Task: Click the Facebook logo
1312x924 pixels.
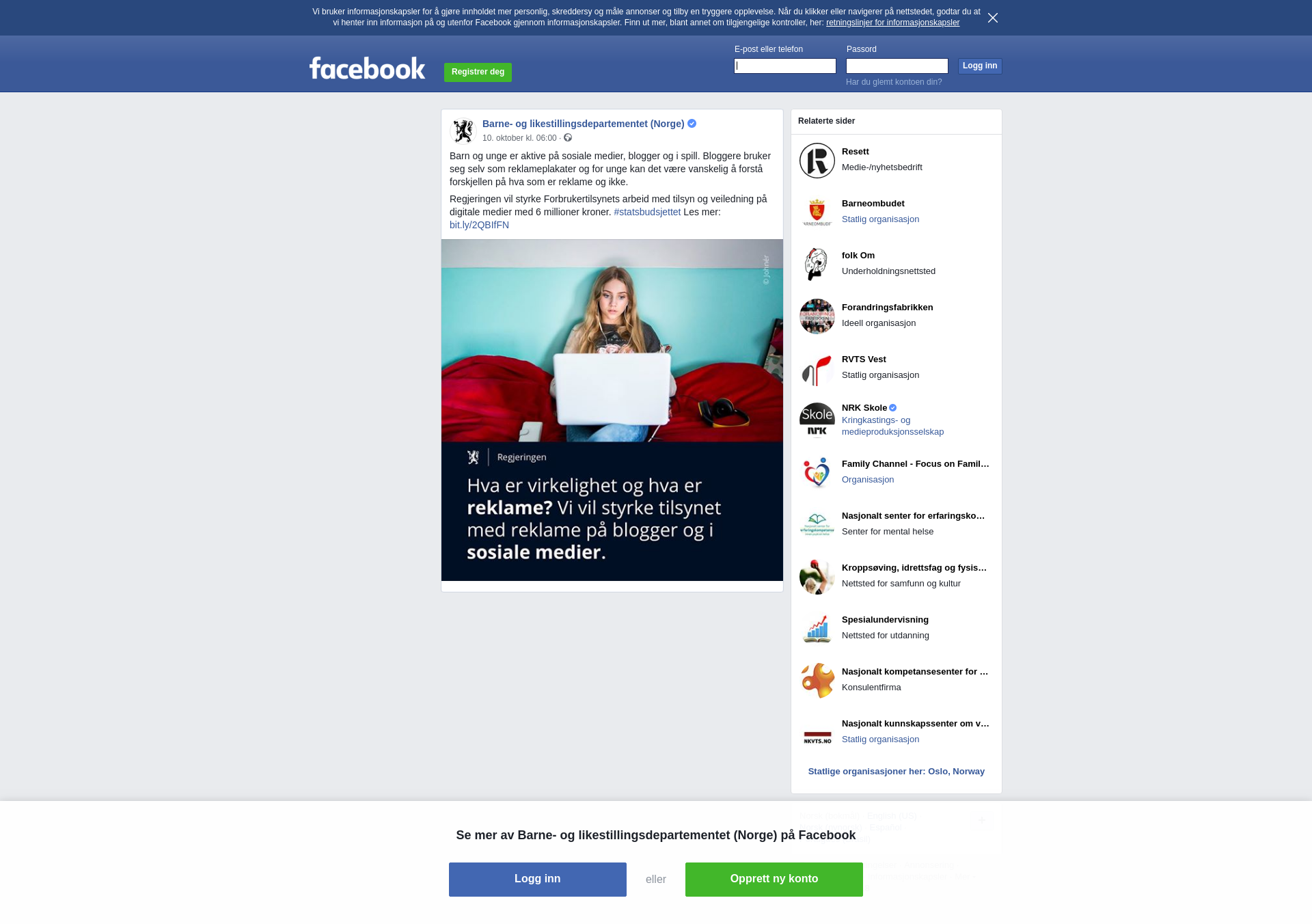Action: [x=367, y=68]
